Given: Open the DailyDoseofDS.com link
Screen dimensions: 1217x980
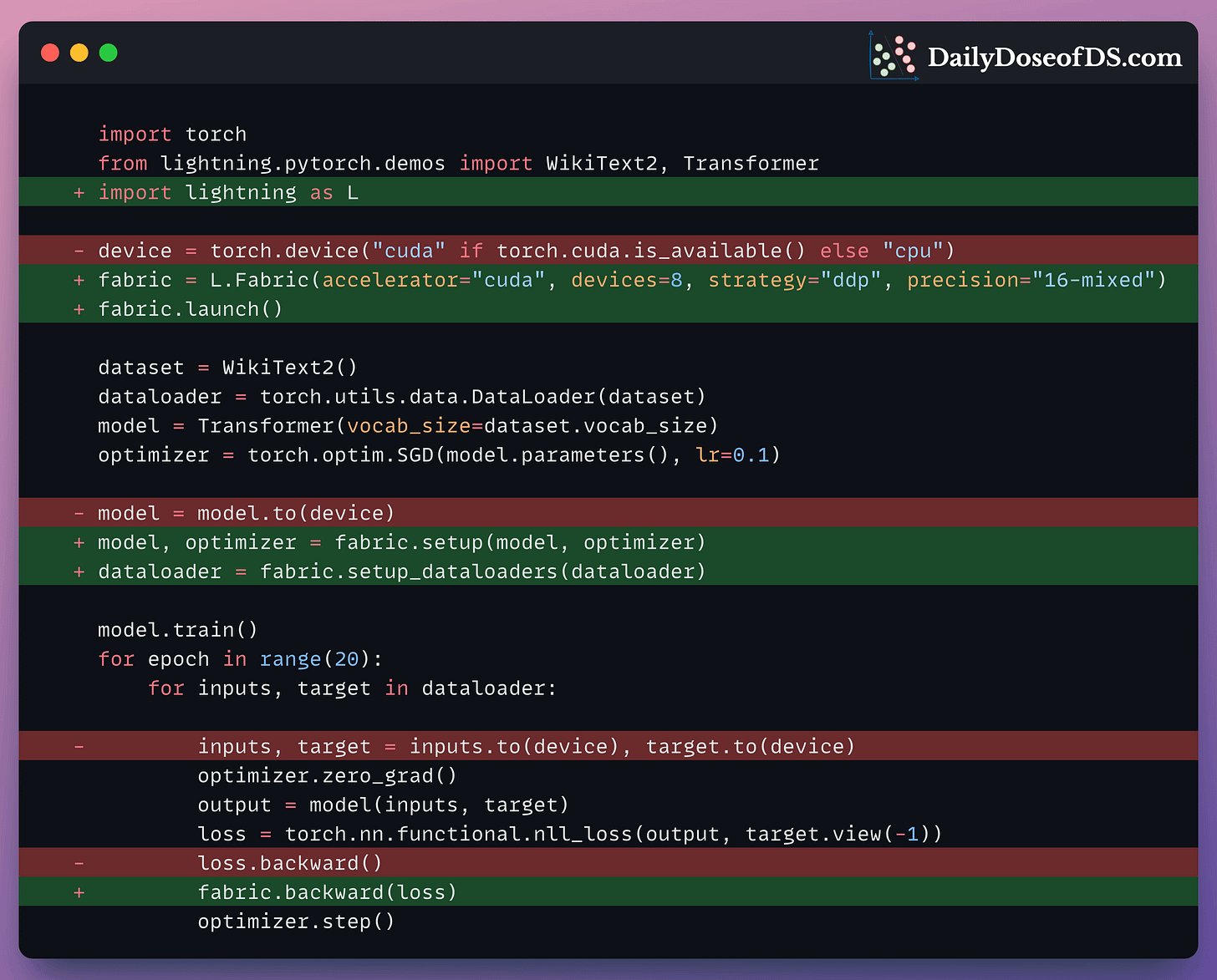Looking at the screenshot, I should coord(1055,57).
